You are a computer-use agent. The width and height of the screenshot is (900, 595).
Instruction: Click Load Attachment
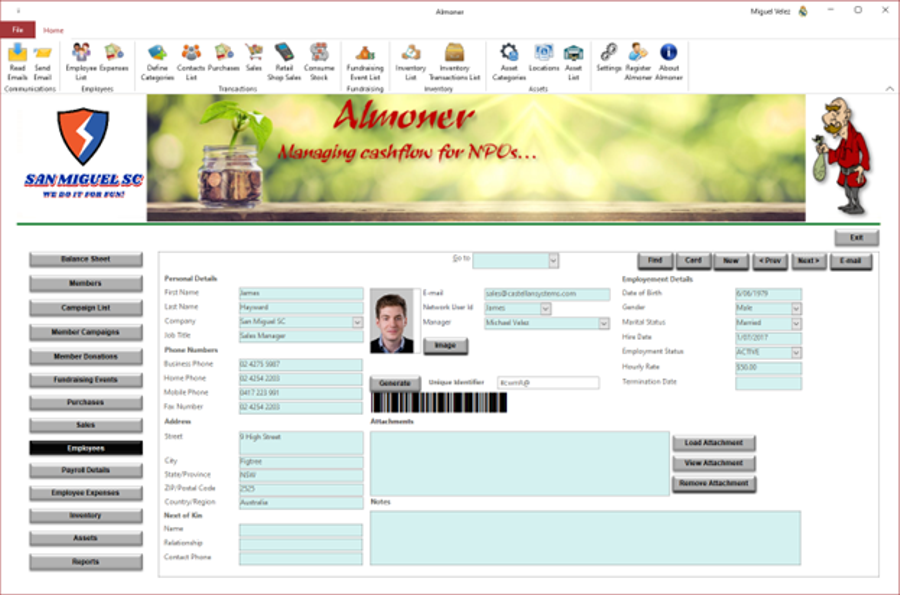(x=713, y=443)
